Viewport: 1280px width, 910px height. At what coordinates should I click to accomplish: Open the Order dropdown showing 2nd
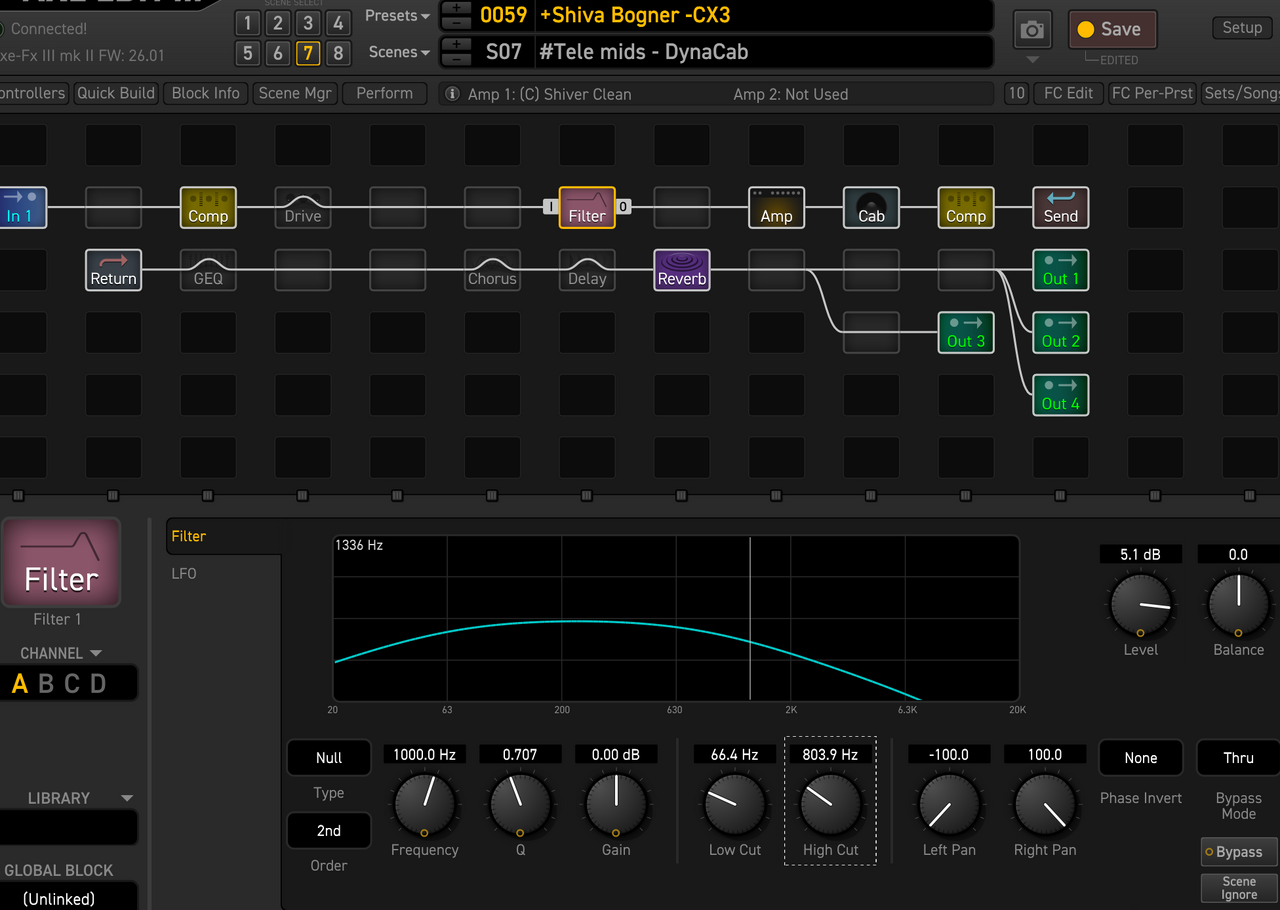tap(329, 830)
